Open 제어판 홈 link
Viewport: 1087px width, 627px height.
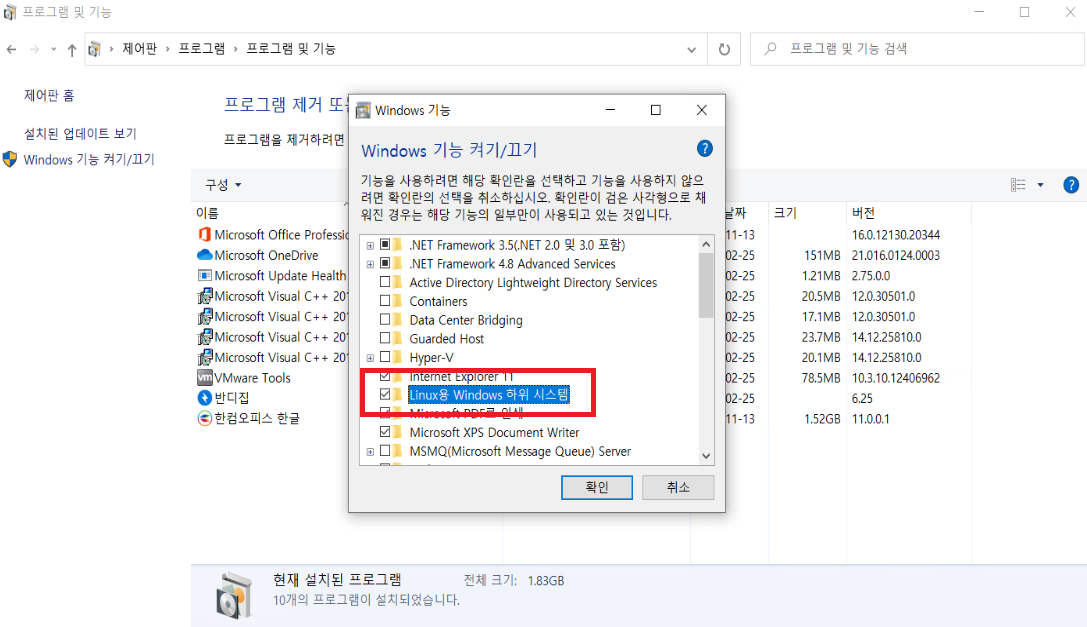coord(49,96)
